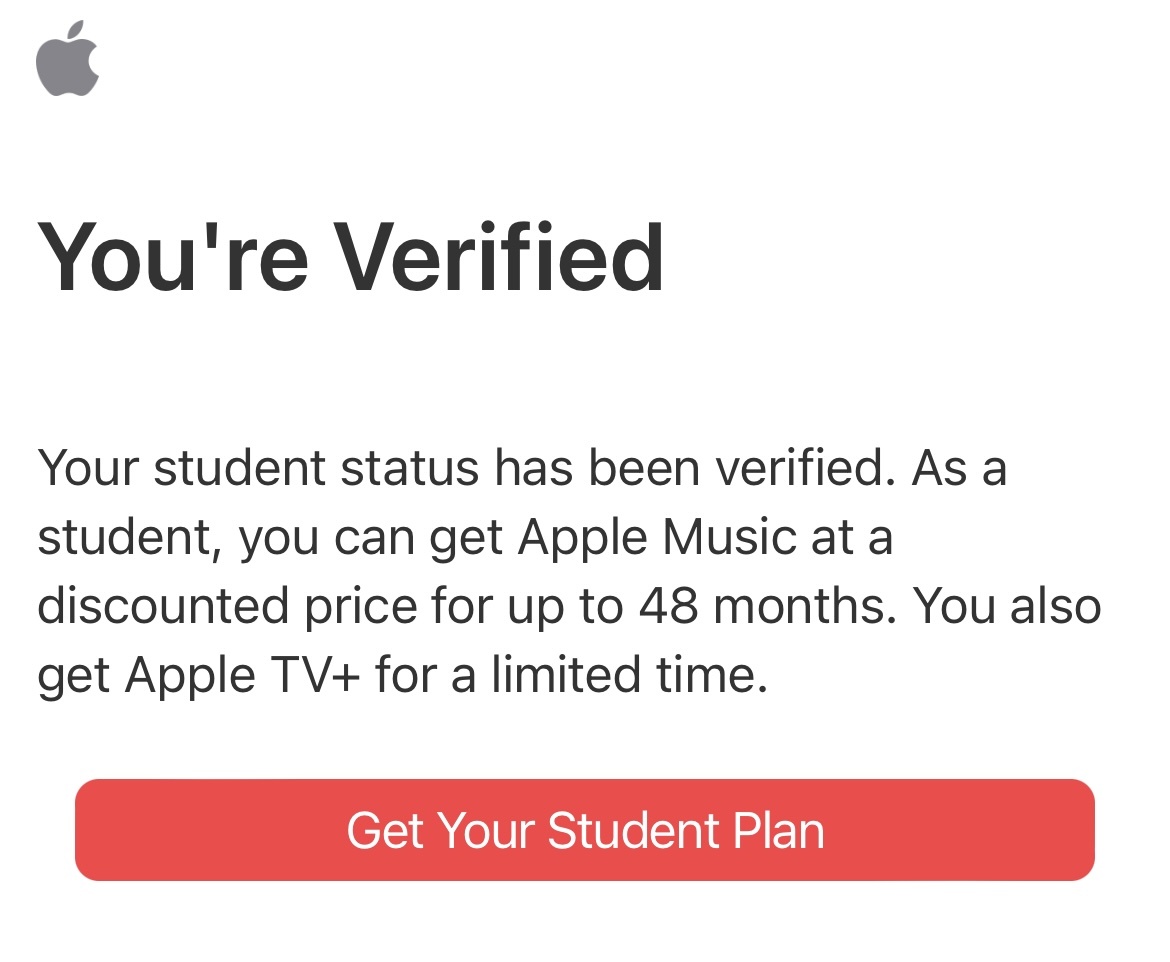Click the "As a" text ending line one
Viewport: 1170px width, 962px height.
click(x=958, y=468)
